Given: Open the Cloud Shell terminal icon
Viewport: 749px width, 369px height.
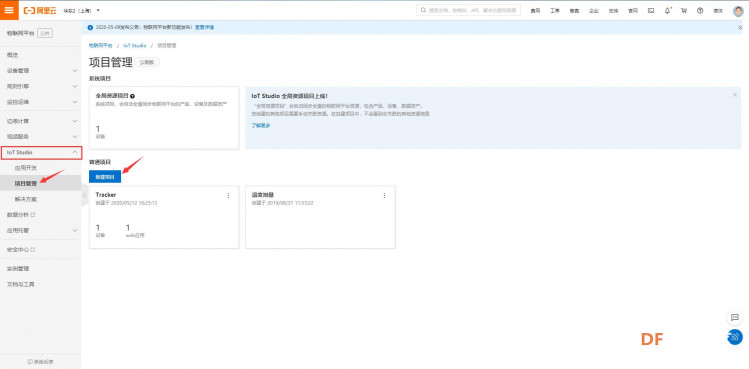Looking at the screenshot, I should point(651,11).
